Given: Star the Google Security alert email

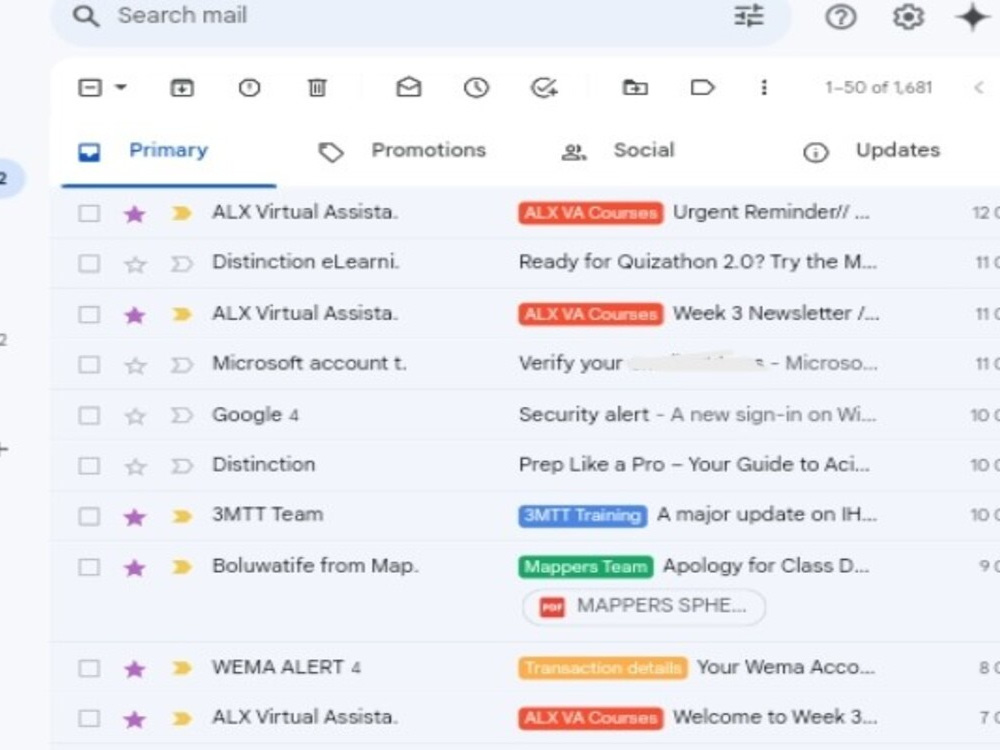Looking at the screenshot, I should point(135,416).
